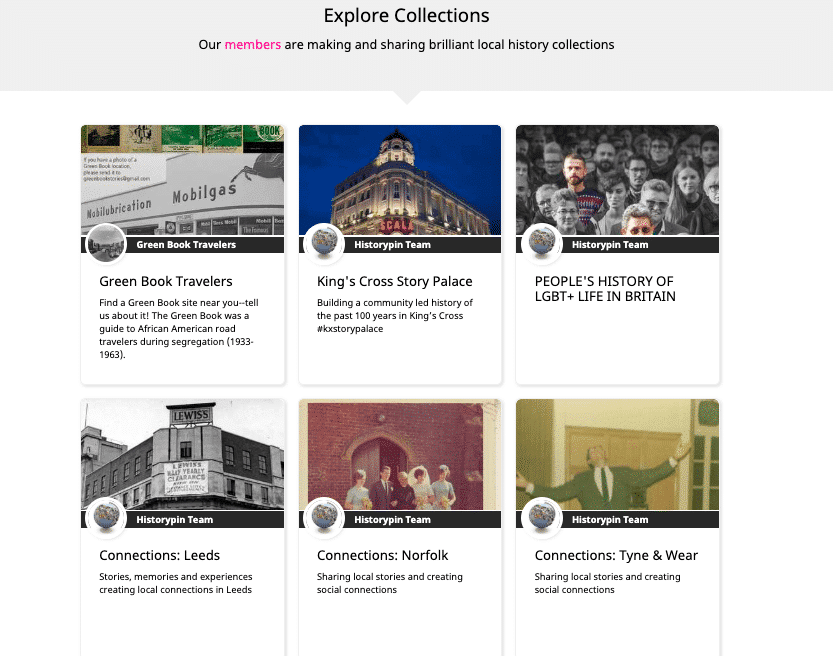Click the Green Book Travelers avatar icon
The width and height of the screenshot is (833, 656).
[x=106, y=244]
